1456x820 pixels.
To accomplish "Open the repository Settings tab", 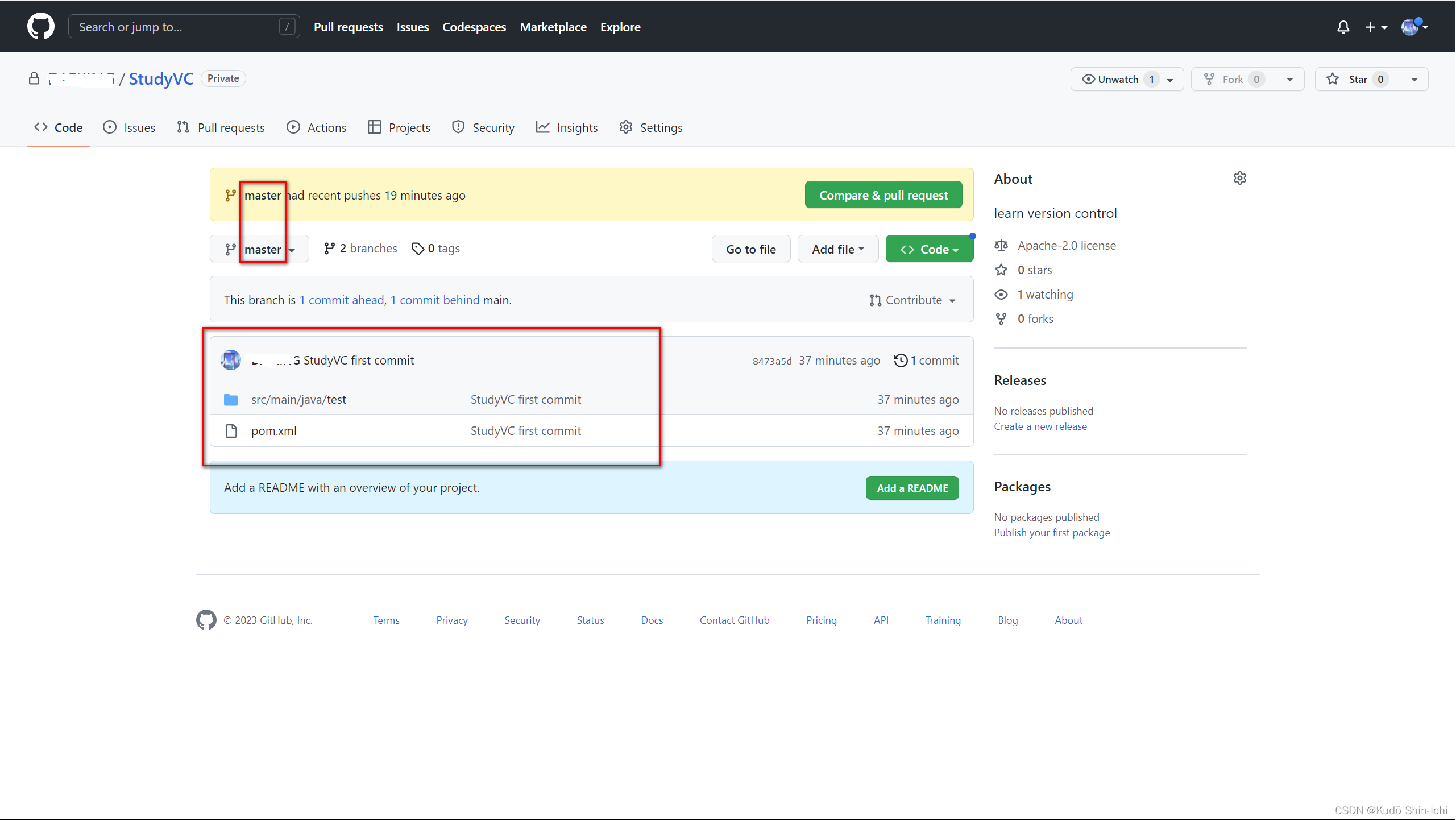I will click(x=650, y=127).
